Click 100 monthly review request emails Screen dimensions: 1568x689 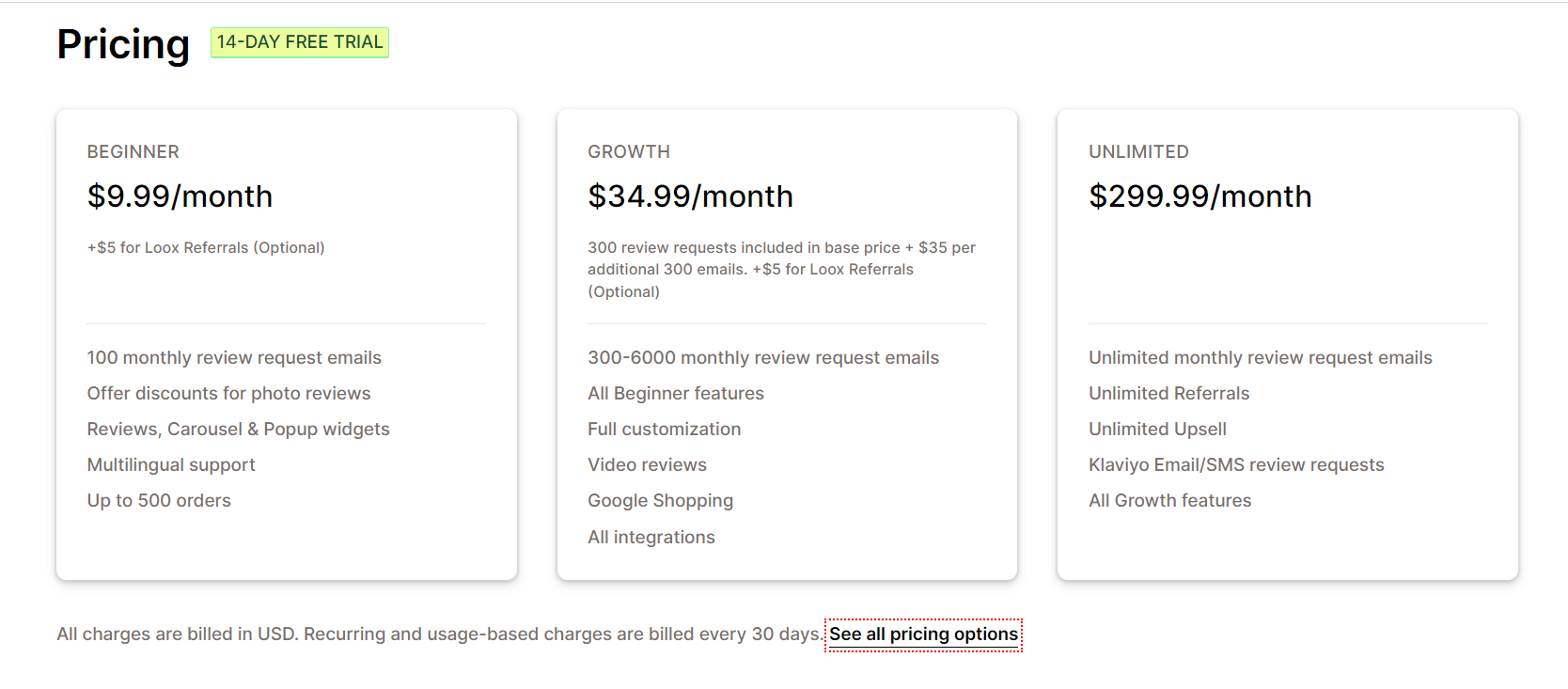coord(234,358)
